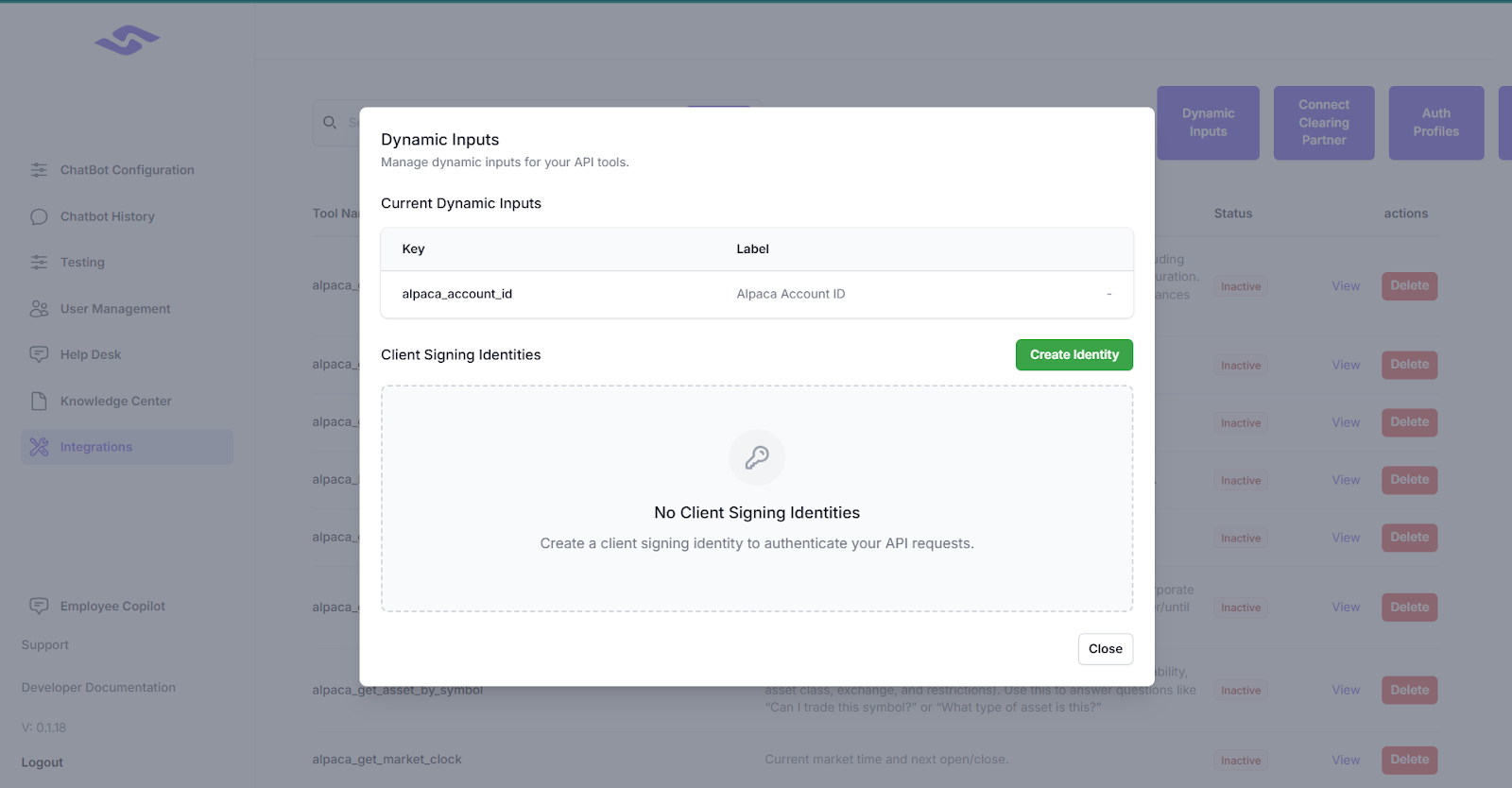Open Auth Profiles
This screenshot has width=1512, height=788.
pos(1435,123)
